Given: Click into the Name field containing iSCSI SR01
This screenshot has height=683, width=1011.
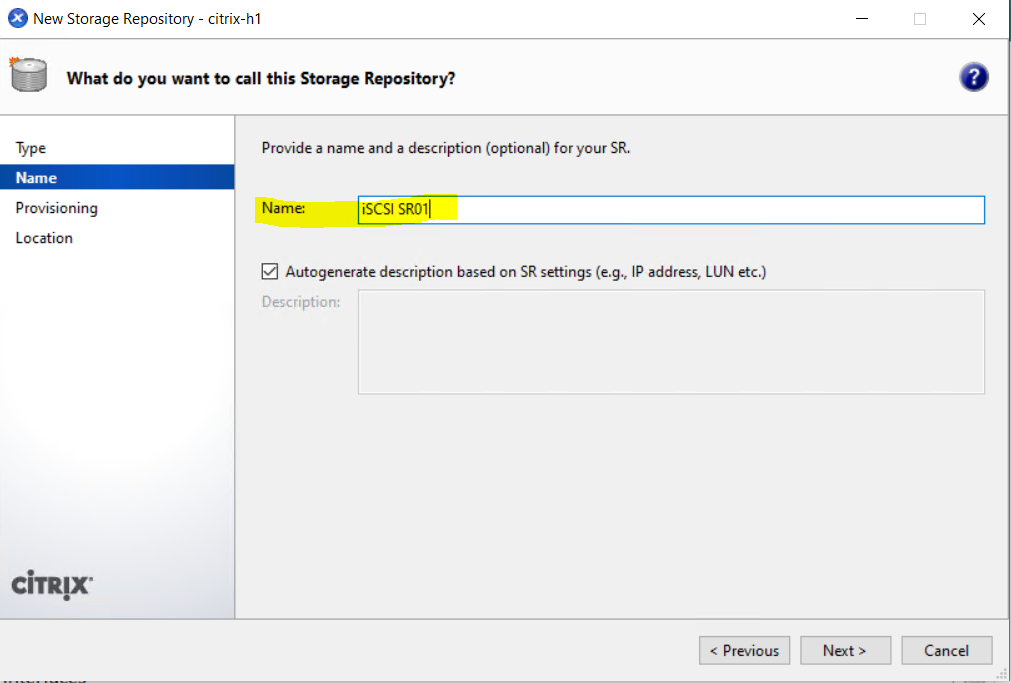Looking at the screenshot, I should coord(671,210).
